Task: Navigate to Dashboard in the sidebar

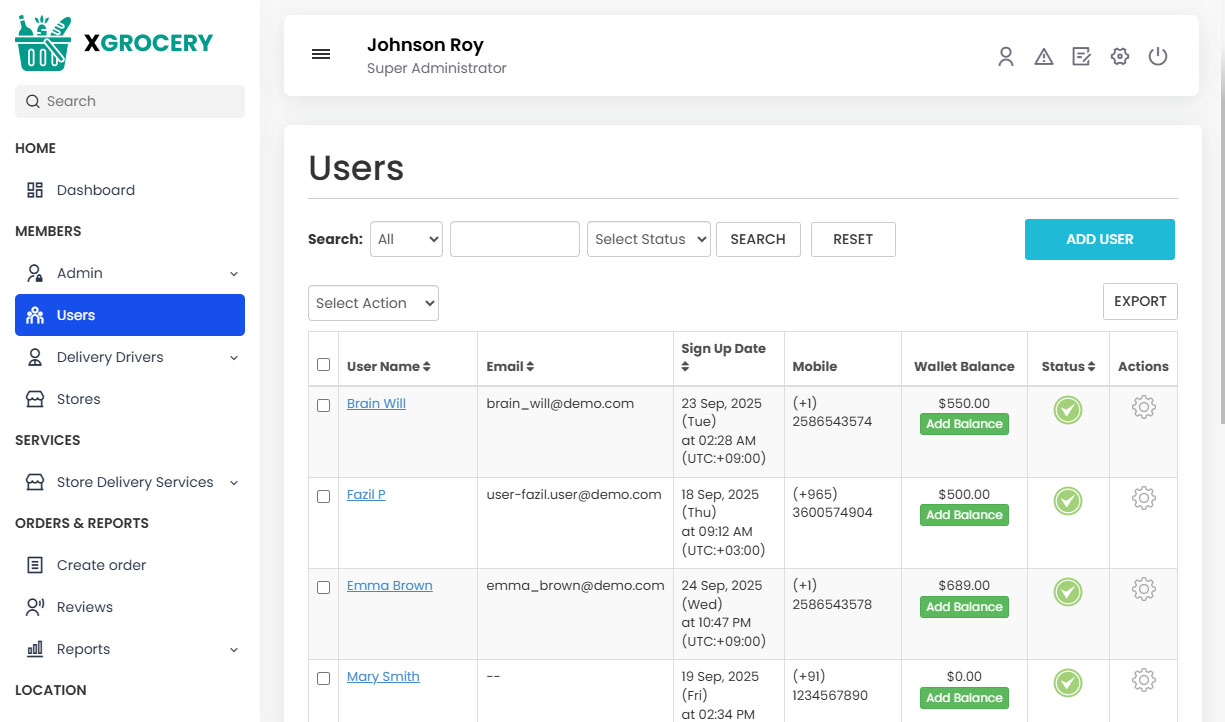Action: click(96, 190)
